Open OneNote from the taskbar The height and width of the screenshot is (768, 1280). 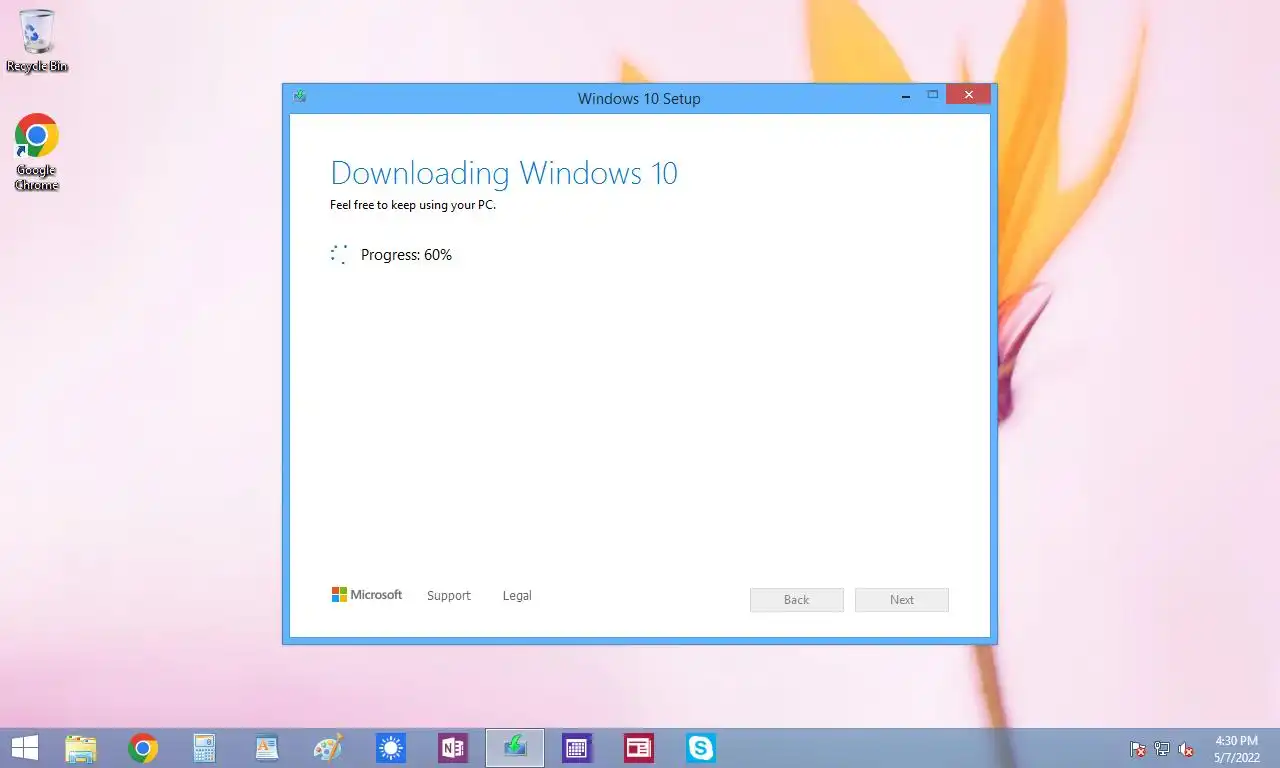pos(453,748)
